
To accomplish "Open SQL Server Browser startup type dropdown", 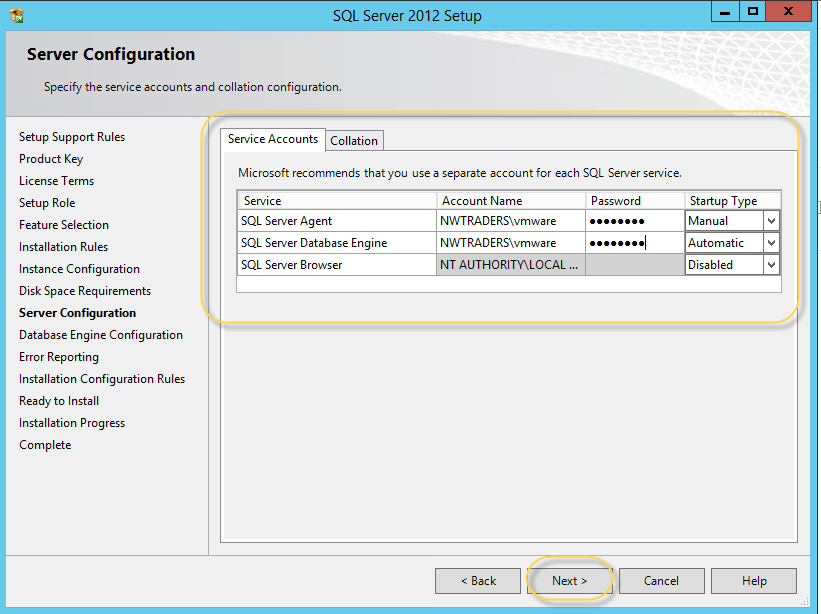I will [770, 265].
